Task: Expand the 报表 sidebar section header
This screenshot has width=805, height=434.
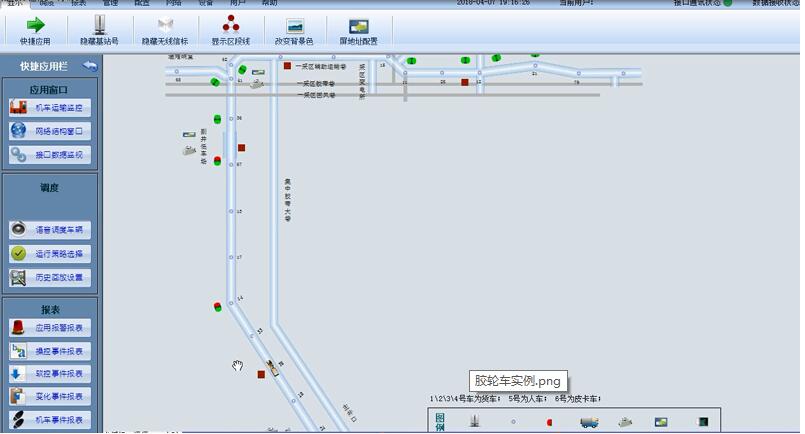Action: coord(50,309)
